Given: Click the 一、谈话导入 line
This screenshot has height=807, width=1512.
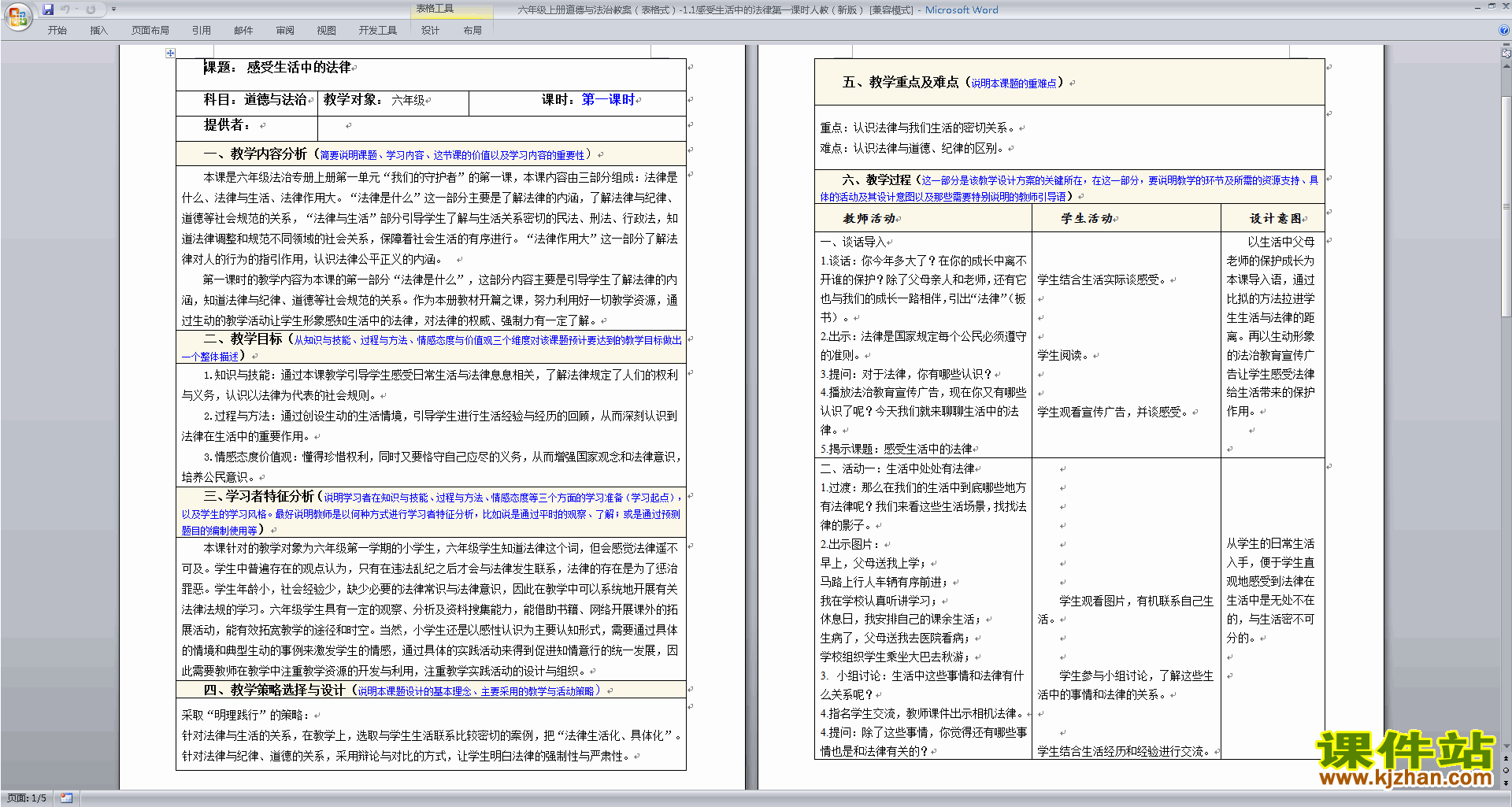Looking at the screenshot, I should (854, 242).
